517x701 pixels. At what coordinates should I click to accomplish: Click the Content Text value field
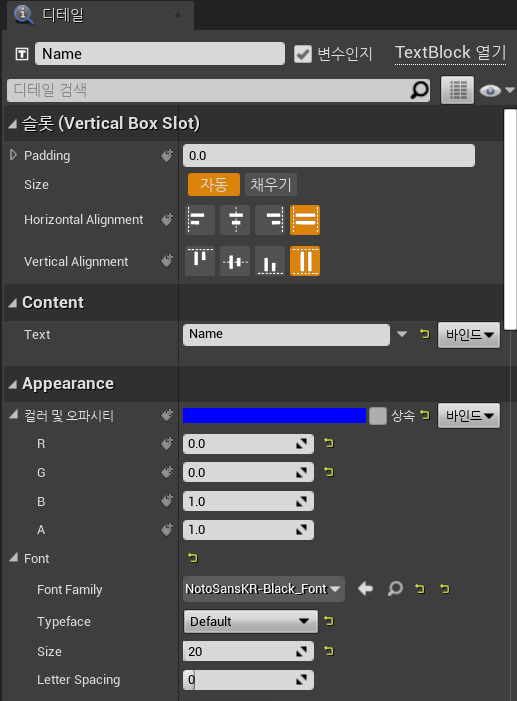tap(286, 334)
